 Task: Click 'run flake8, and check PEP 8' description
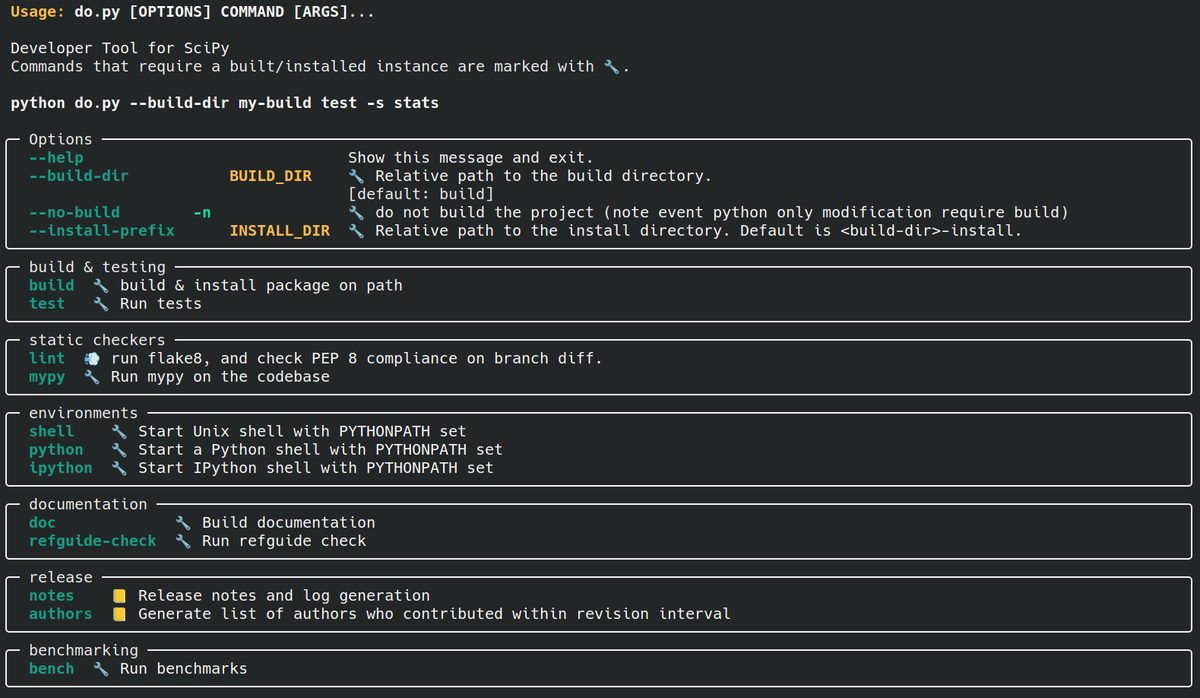click(357, 358)
